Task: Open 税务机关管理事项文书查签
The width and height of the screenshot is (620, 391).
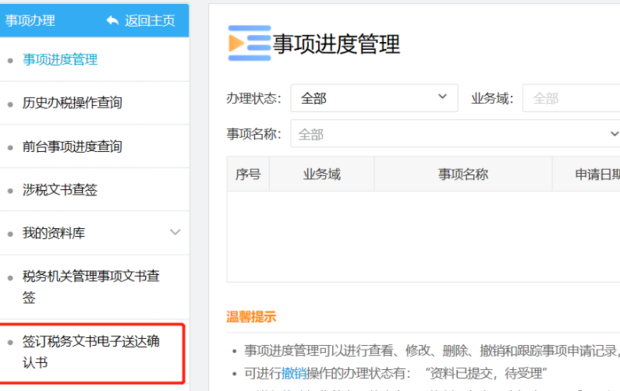Action: (x=91, y=287)
